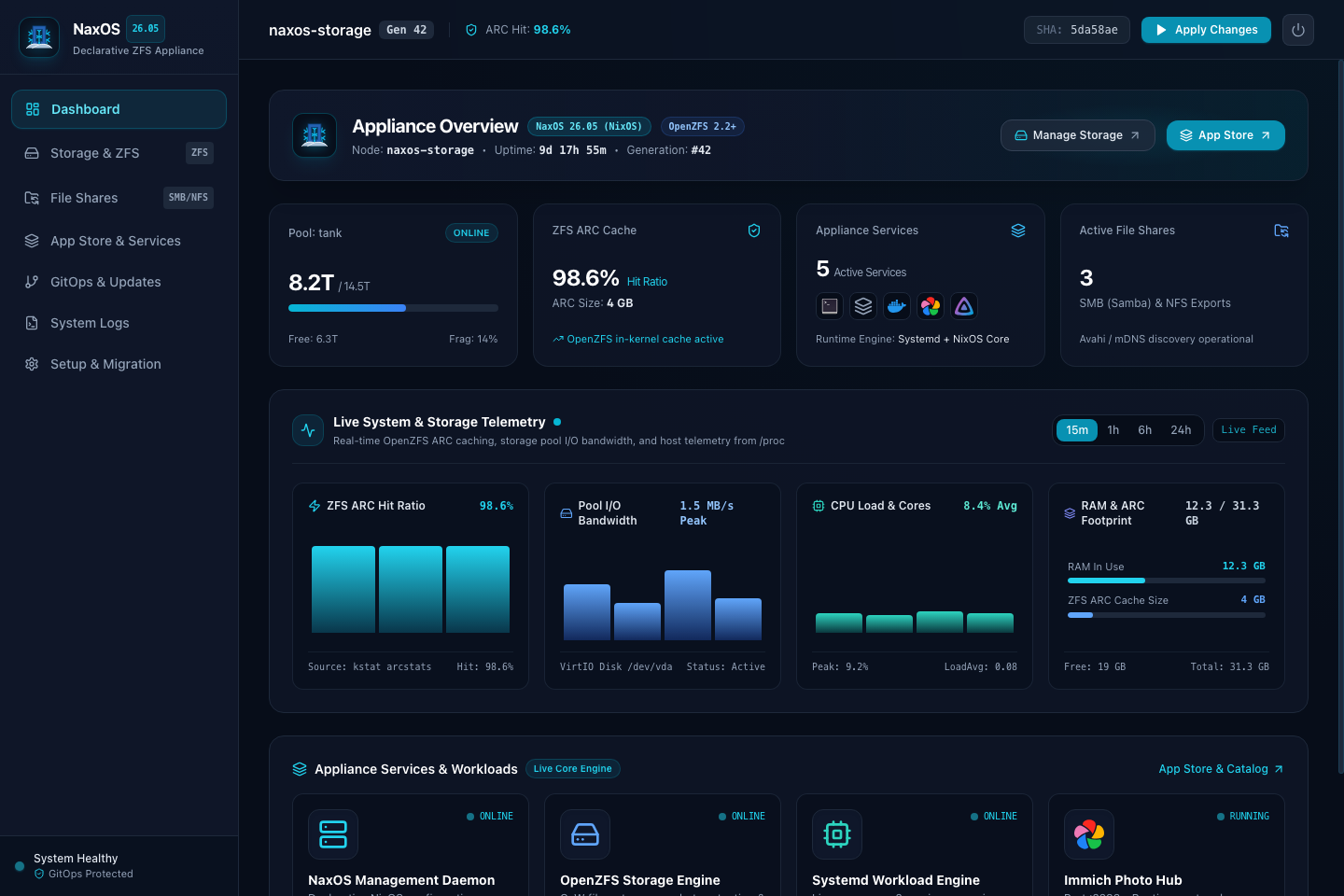Screen dimensions: 1344x896
Task: Go to Storage & ZFS section
Action: coord(119,153)
